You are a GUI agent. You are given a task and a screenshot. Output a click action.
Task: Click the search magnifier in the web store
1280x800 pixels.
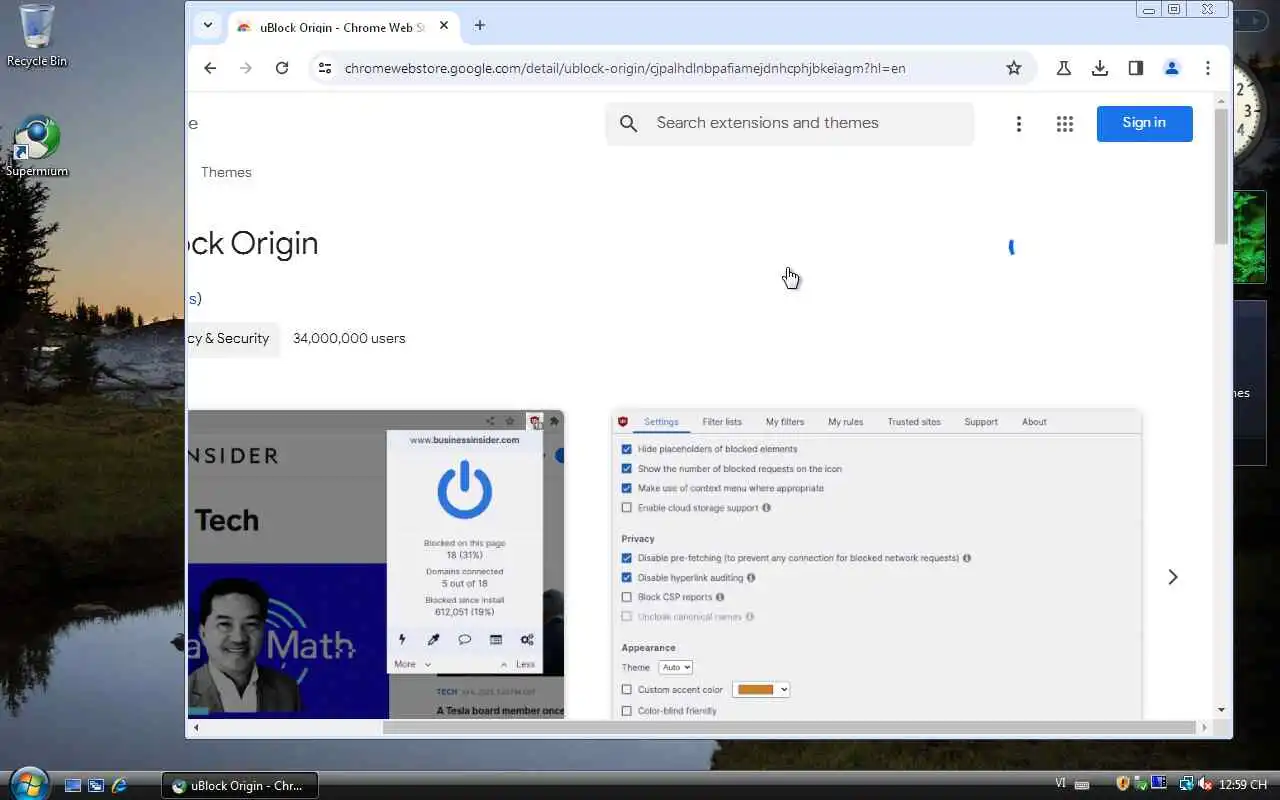pyautogui.click(x=629, y=123)
